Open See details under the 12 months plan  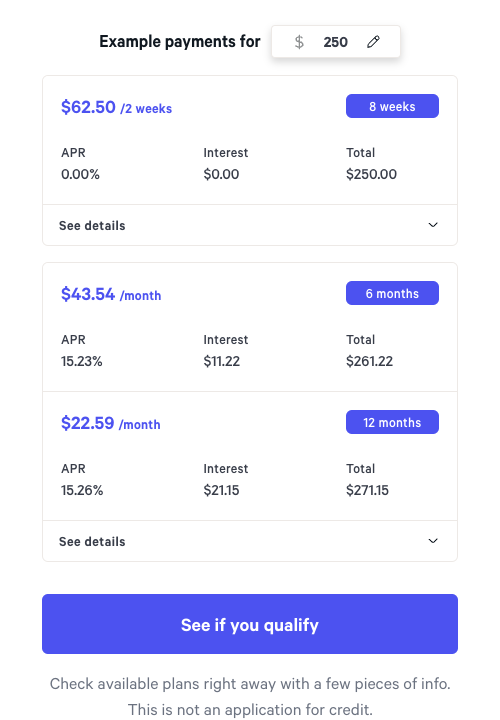(250, 541)
